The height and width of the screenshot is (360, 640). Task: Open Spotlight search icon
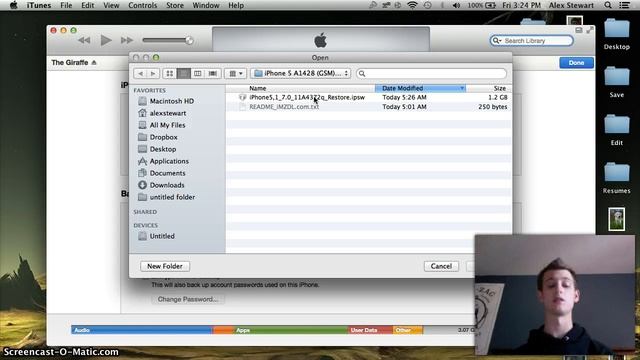coord(608,5)
